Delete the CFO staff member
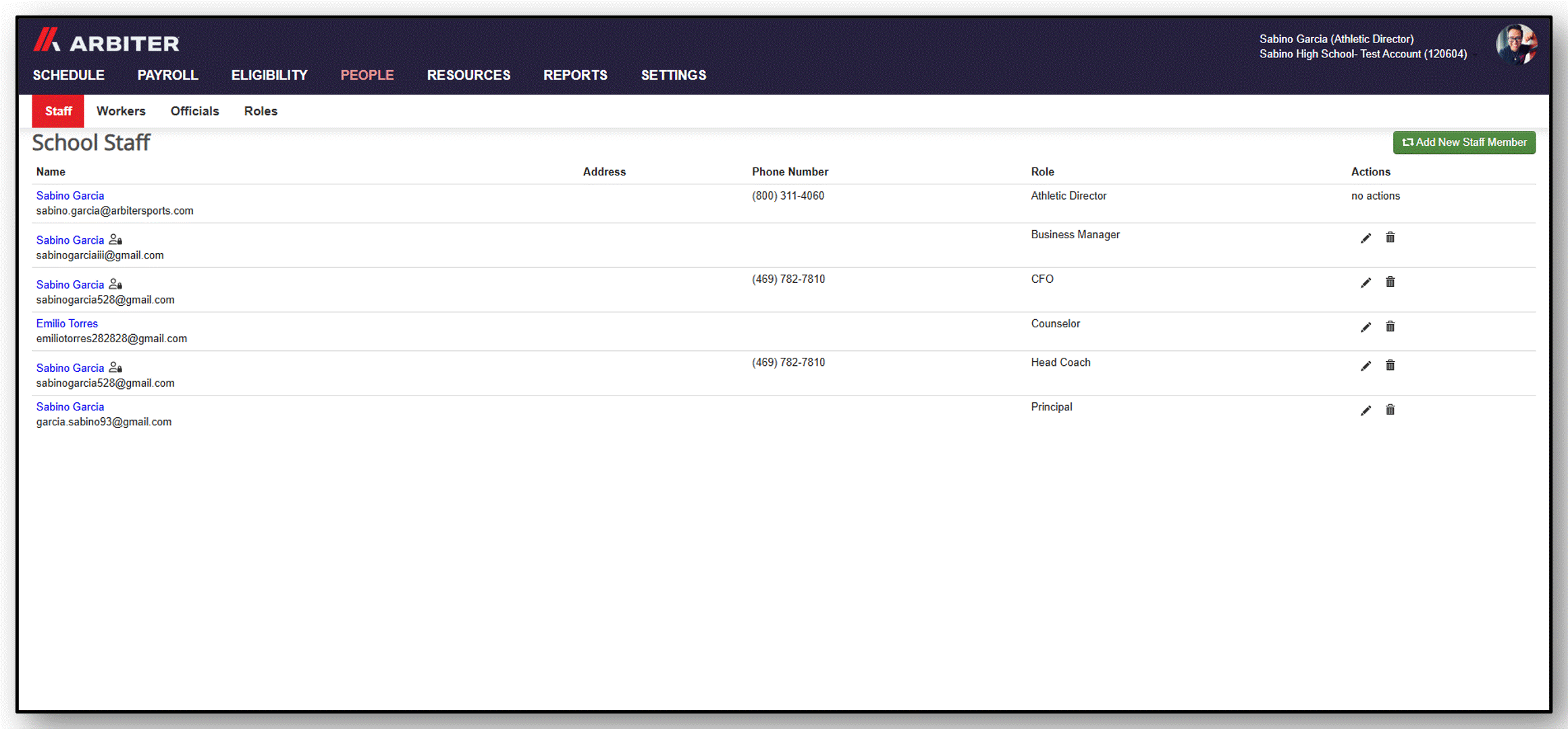Viewport: 1568px width, 729px height. pyautogui.click(x=1390, y=281)
